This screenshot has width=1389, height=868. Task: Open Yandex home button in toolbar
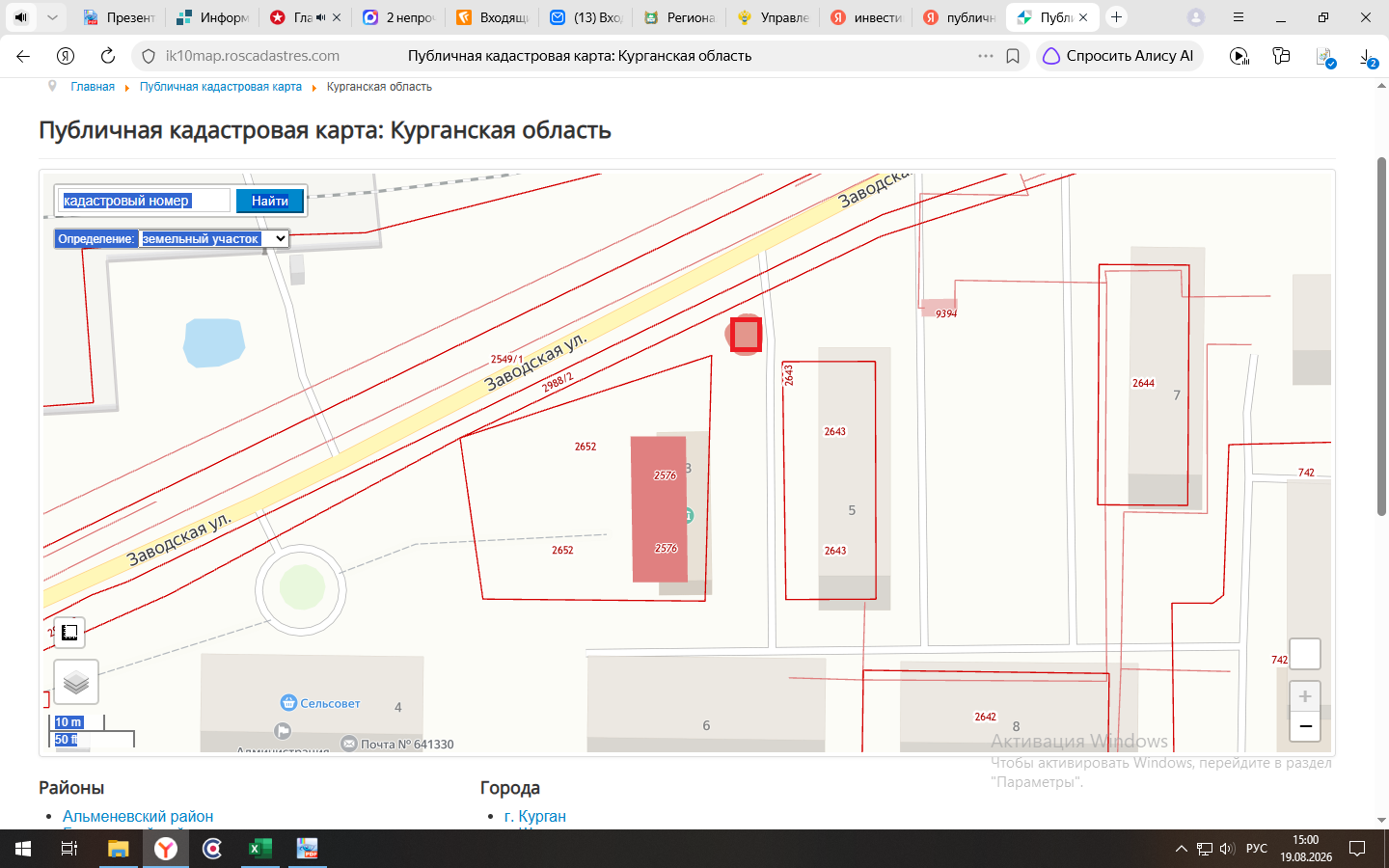click(66, 56)
